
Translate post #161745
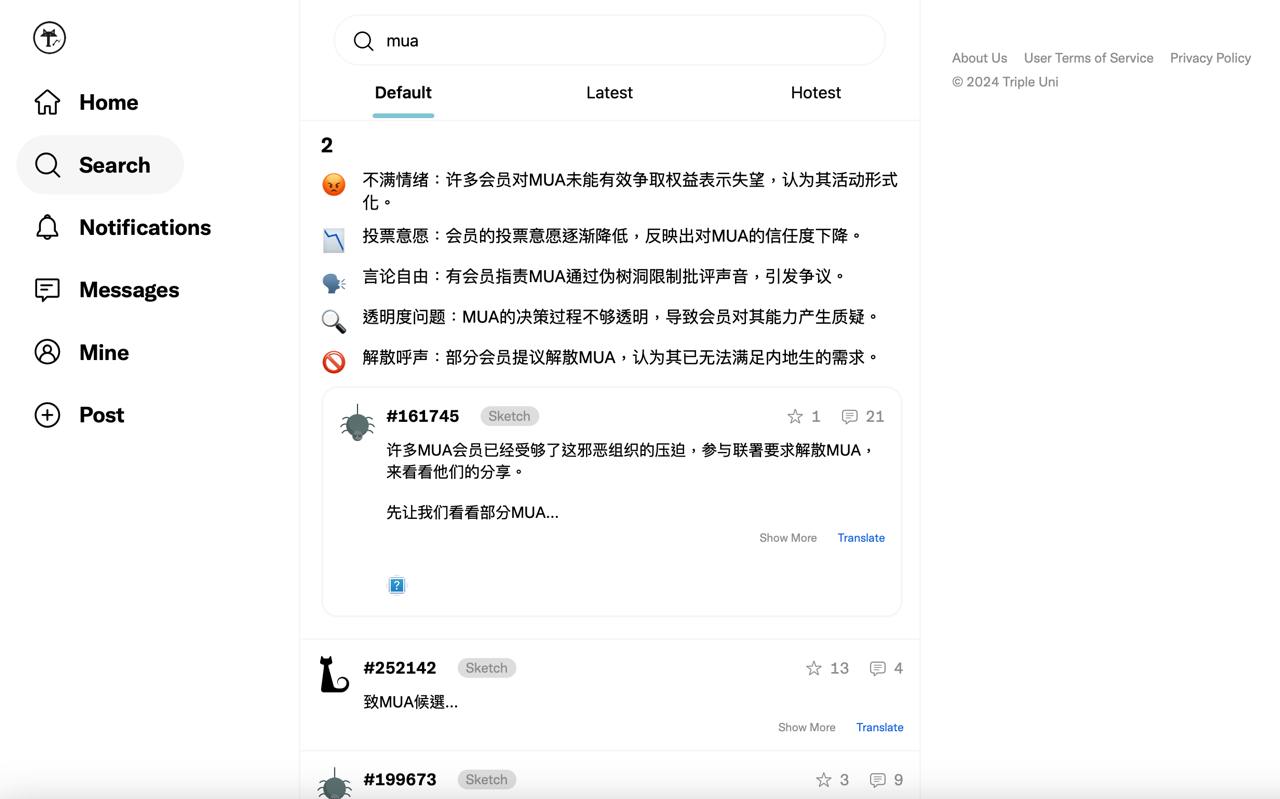860,538
